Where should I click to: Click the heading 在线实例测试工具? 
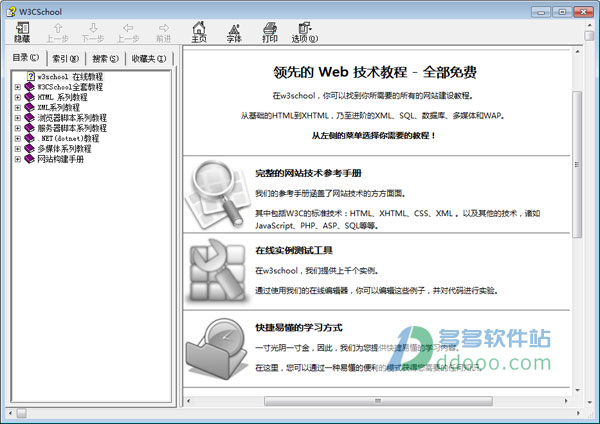pos(294,250)
